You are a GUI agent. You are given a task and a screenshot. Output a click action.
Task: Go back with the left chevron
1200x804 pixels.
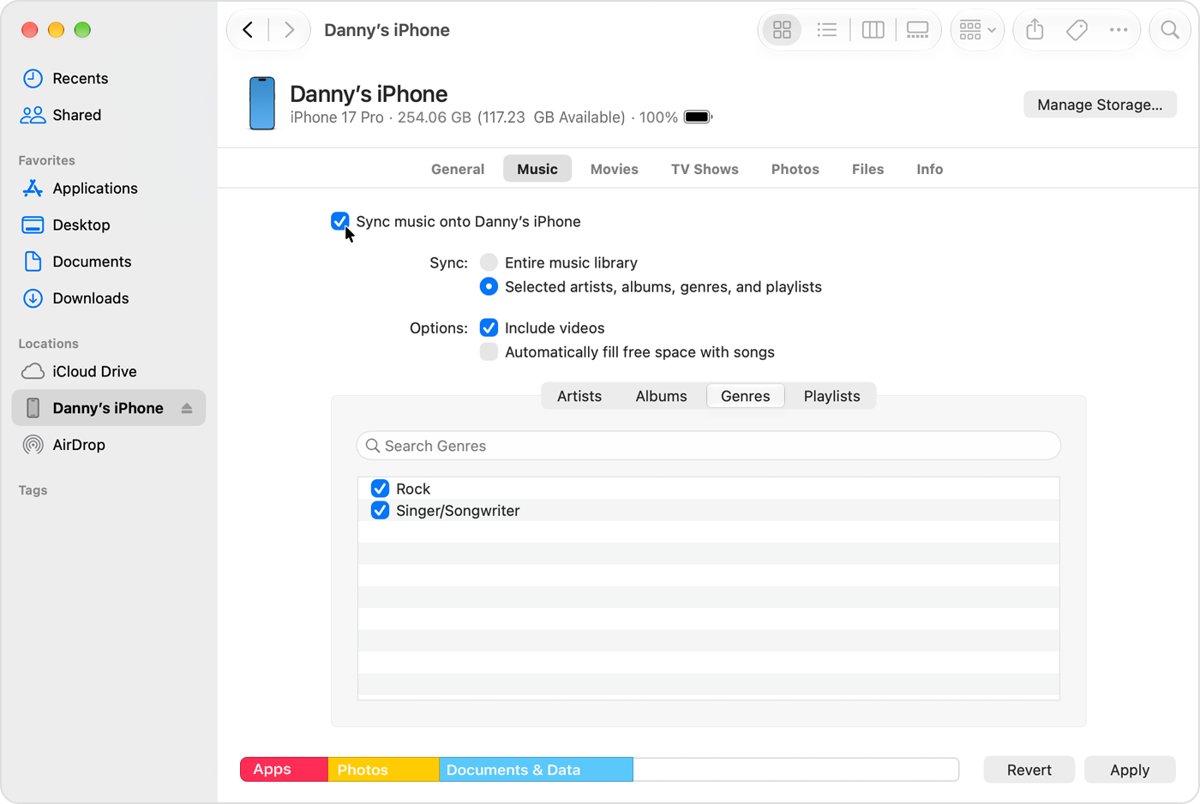pyautogui.click(x=248, y=30)
